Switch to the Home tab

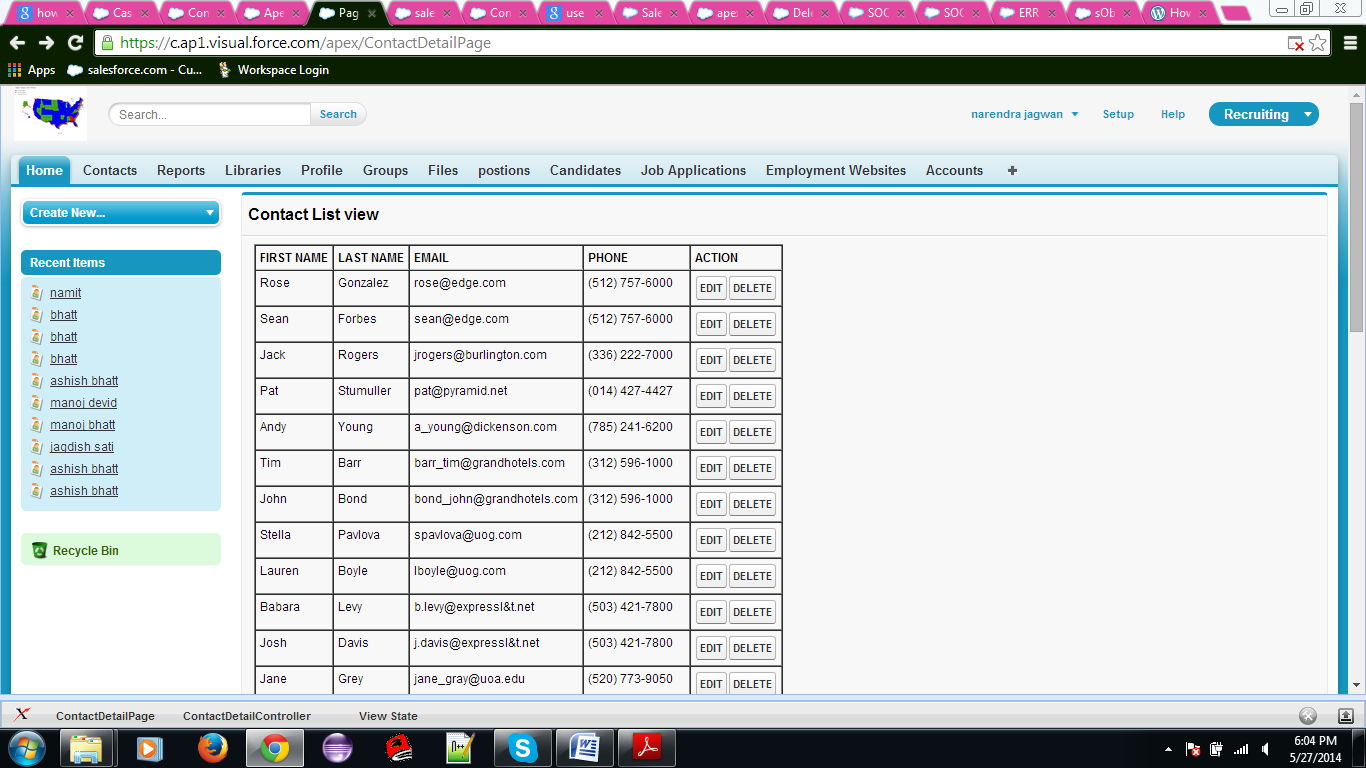[44, 170]
